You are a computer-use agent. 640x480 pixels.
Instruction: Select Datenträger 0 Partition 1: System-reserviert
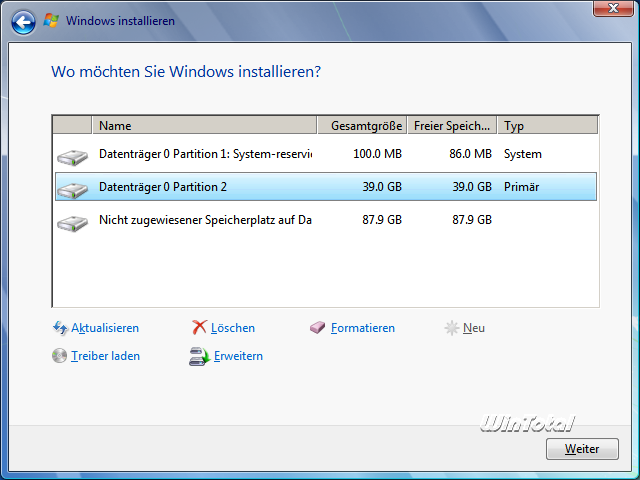tap(326, 154)
